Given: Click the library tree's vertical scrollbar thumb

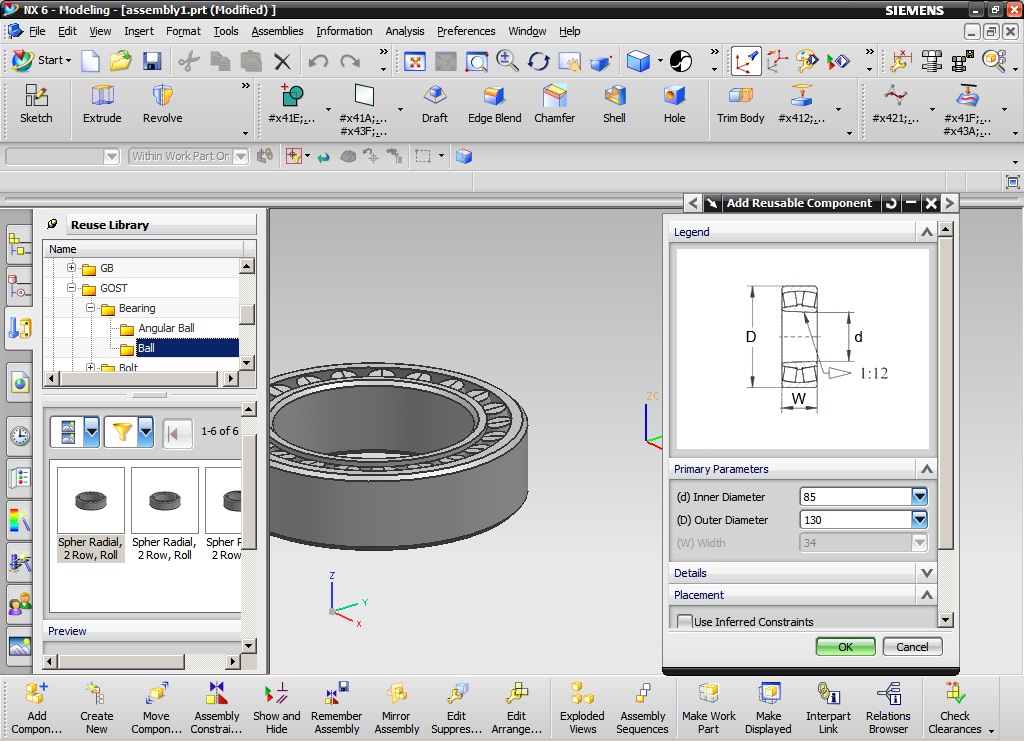Looking at the screenshot, I should click(246, 314).
